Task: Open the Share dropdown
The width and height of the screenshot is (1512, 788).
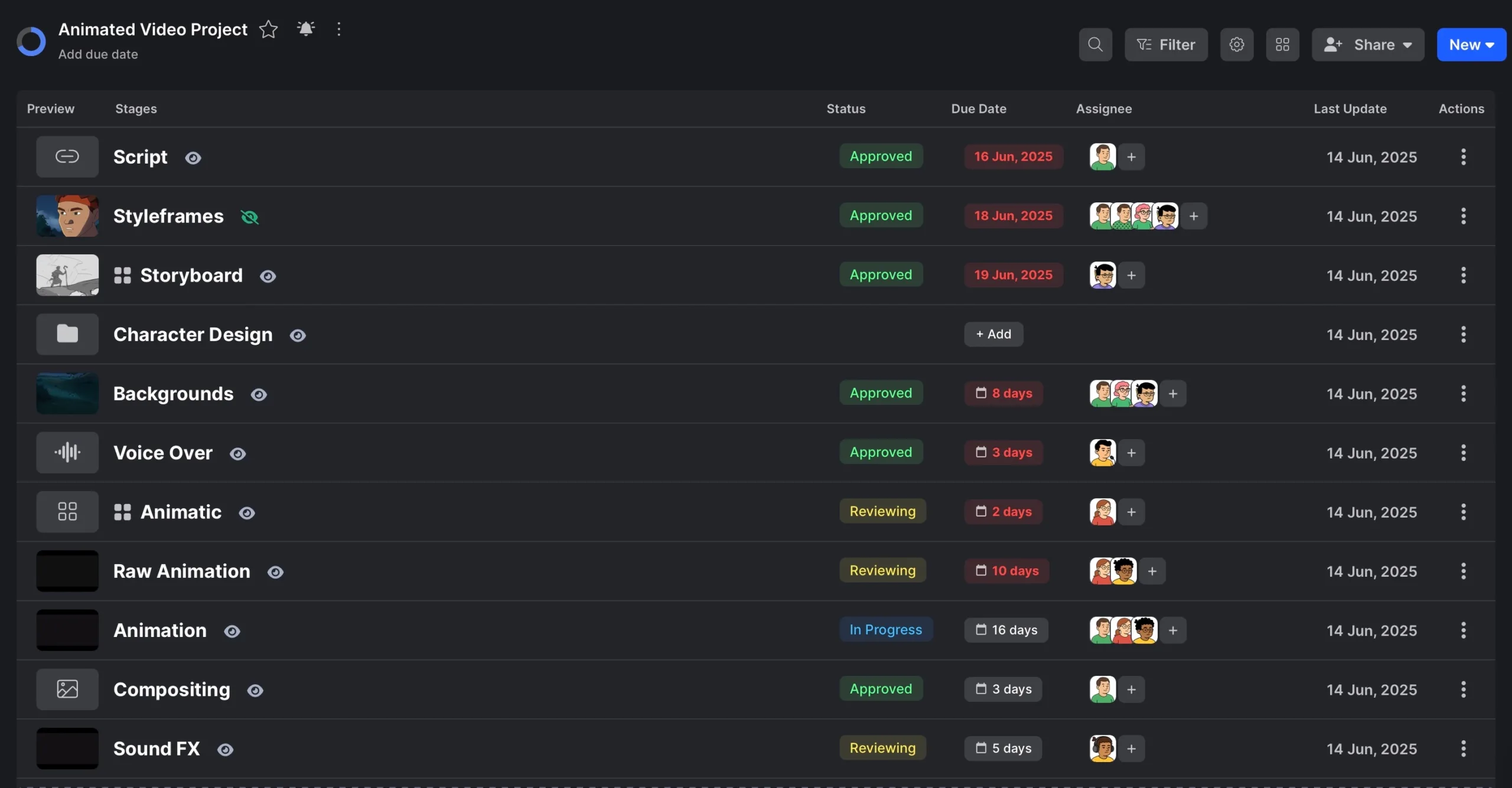Action: tap(1367, 44)
